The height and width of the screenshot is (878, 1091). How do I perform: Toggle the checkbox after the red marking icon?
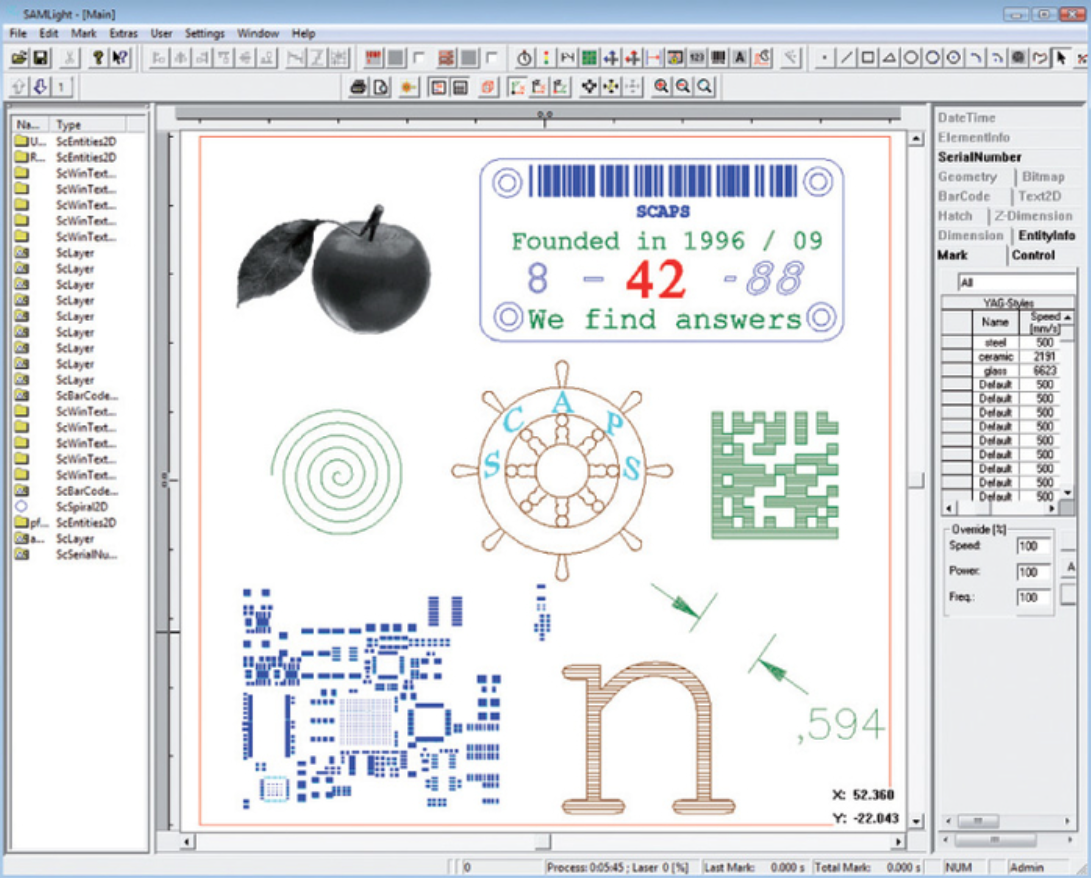(x=419, y=58)
